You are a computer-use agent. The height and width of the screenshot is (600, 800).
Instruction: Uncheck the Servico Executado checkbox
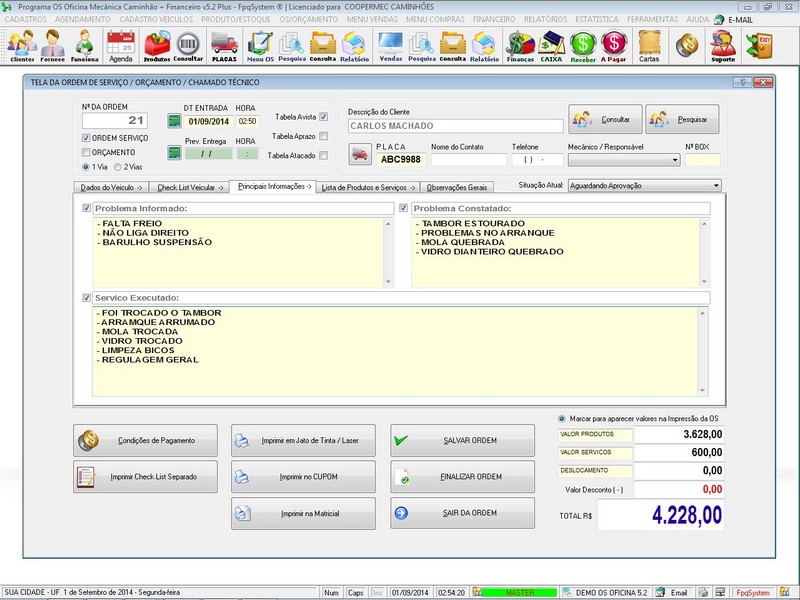click(x=87, y=298)
